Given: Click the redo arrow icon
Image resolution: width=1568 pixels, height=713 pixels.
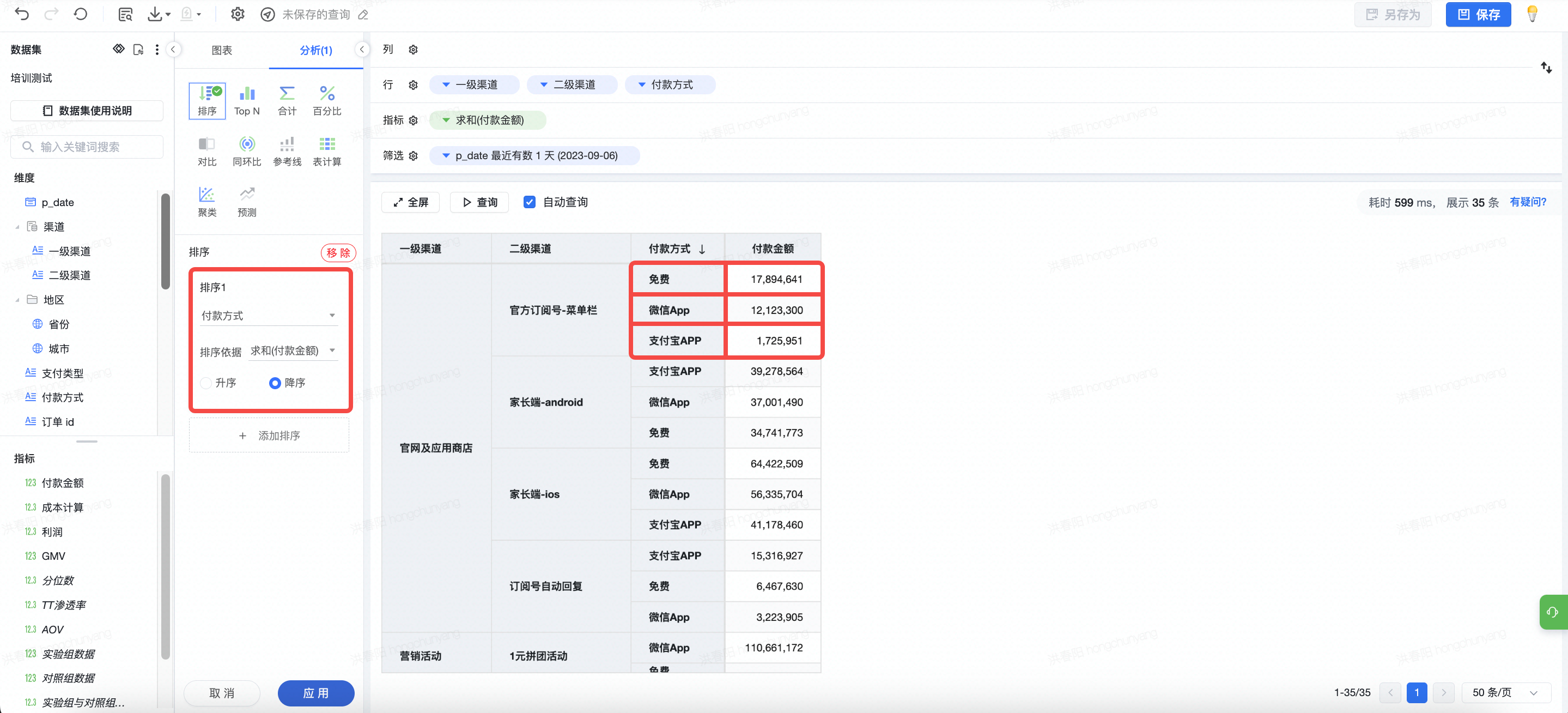Looking at the screenshot, I should point(52,14).
